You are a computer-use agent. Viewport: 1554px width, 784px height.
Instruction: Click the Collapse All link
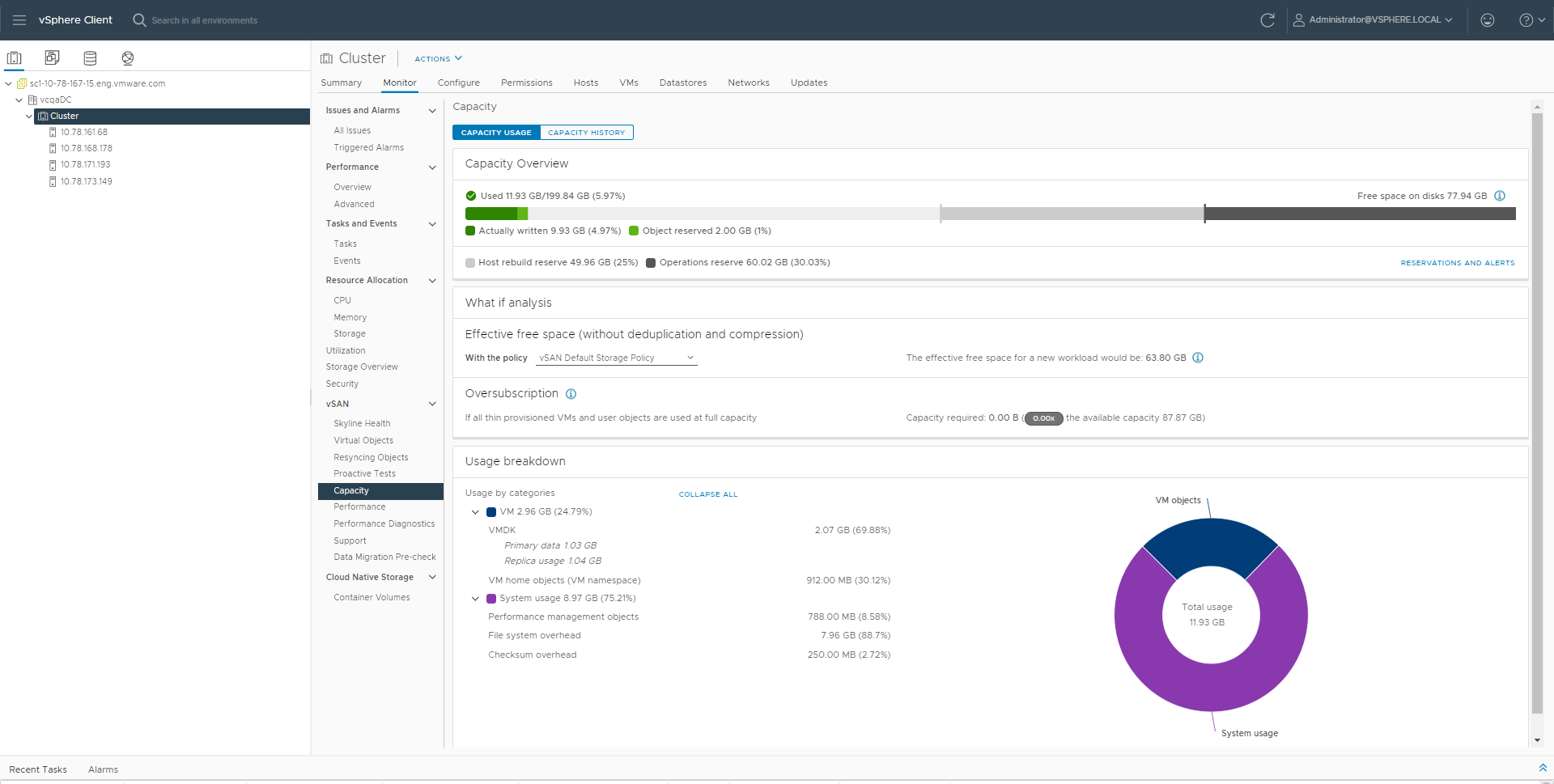(708, 494)
